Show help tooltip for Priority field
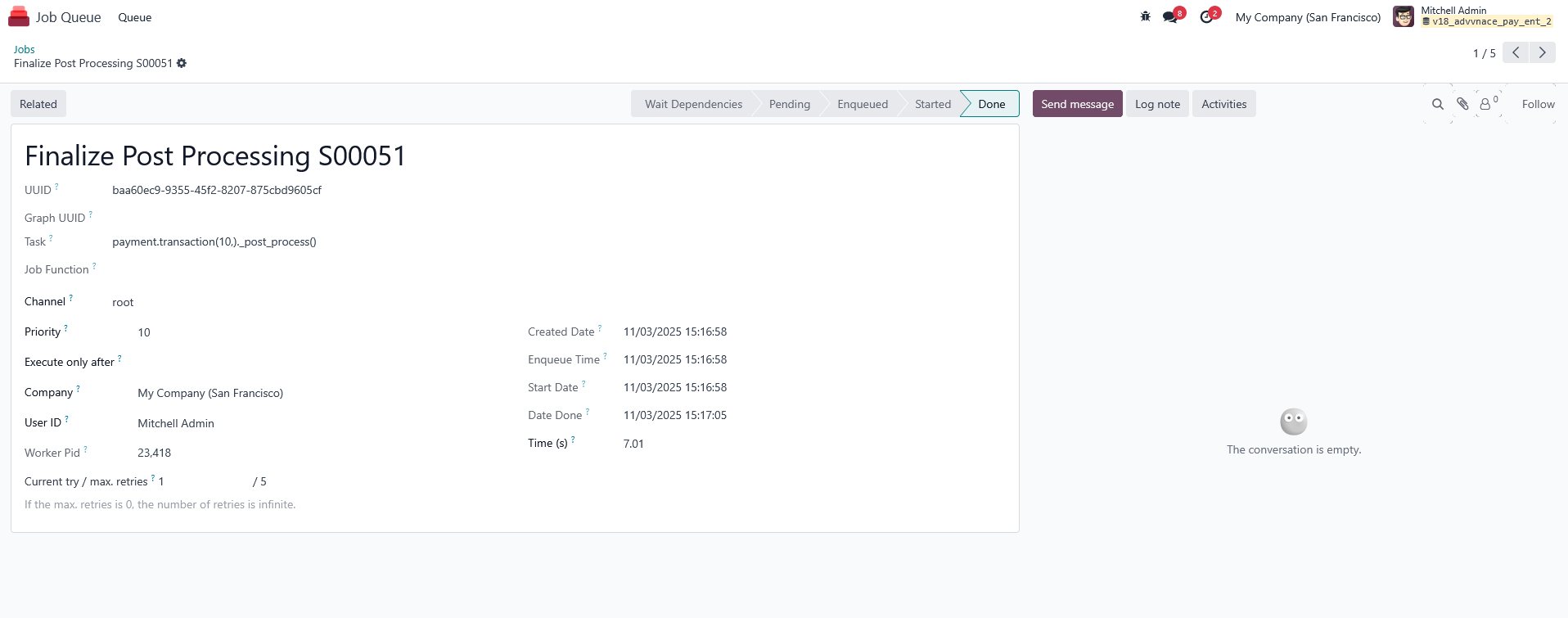Screen dimensions: 1568x618 click(65, 329)
